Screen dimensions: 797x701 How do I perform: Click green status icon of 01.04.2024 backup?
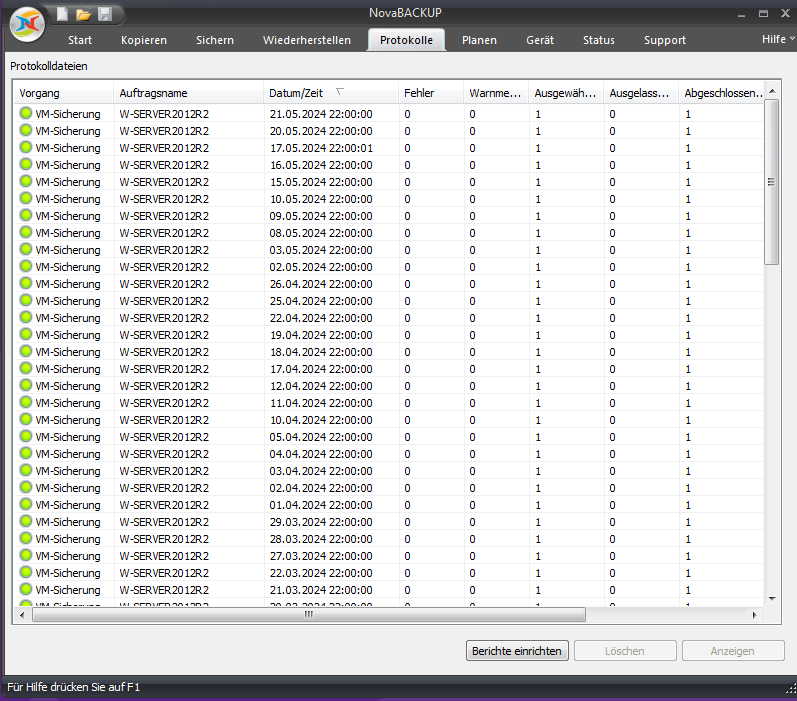pyautogui.click(x=26, y=505)
